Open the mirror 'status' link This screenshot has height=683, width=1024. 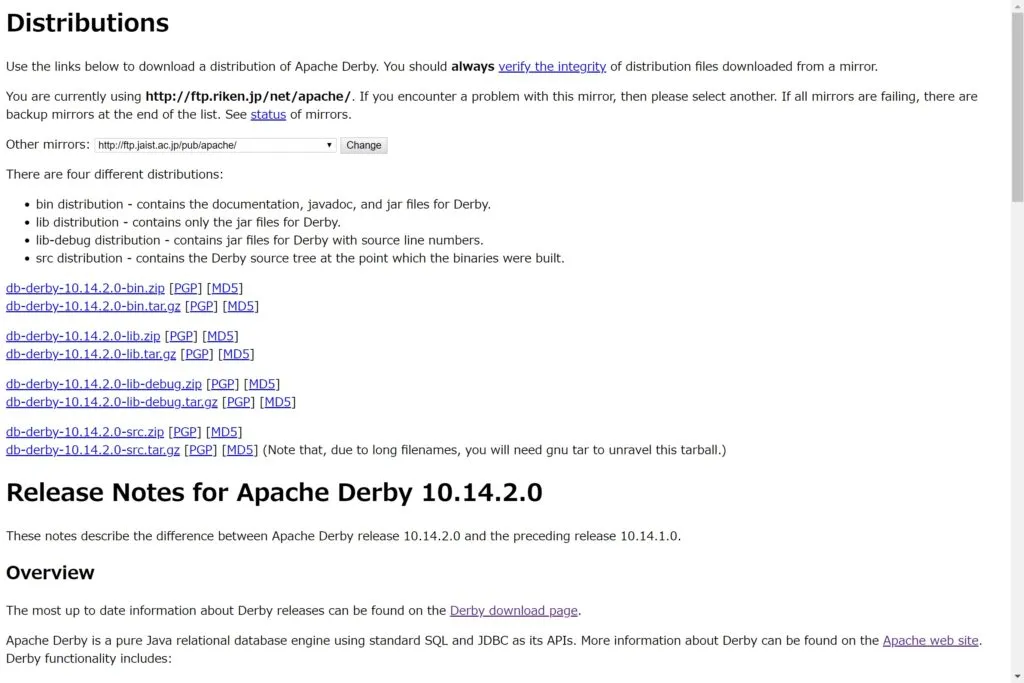268,114
